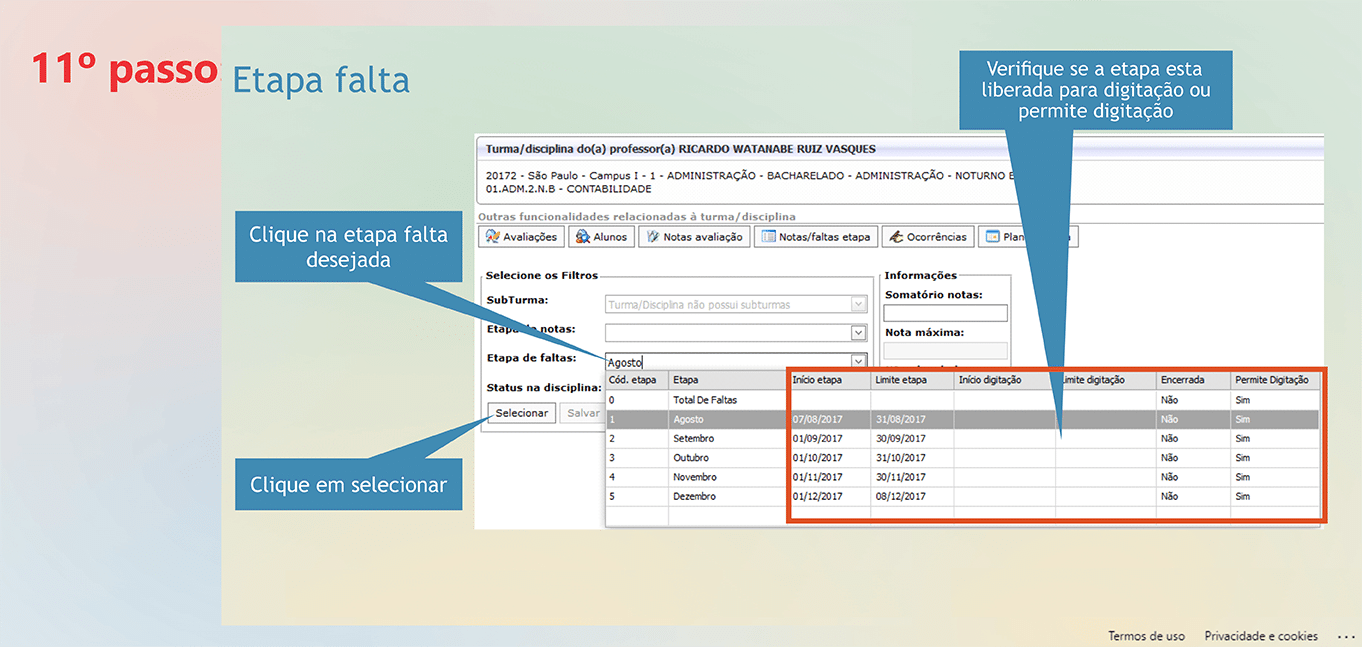The height and width of the screenshot is (647, 1362).
Task: Open Privacidade e cookies link
Action: (1260, 636)
